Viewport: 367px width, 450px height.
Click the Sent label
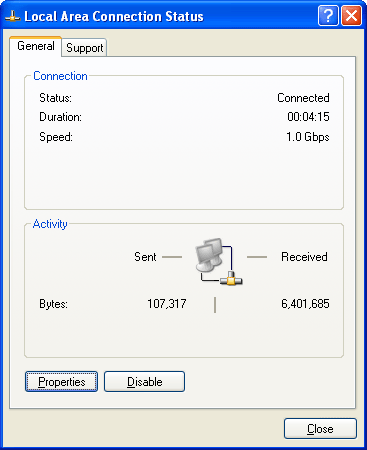(x=145, y=257)
